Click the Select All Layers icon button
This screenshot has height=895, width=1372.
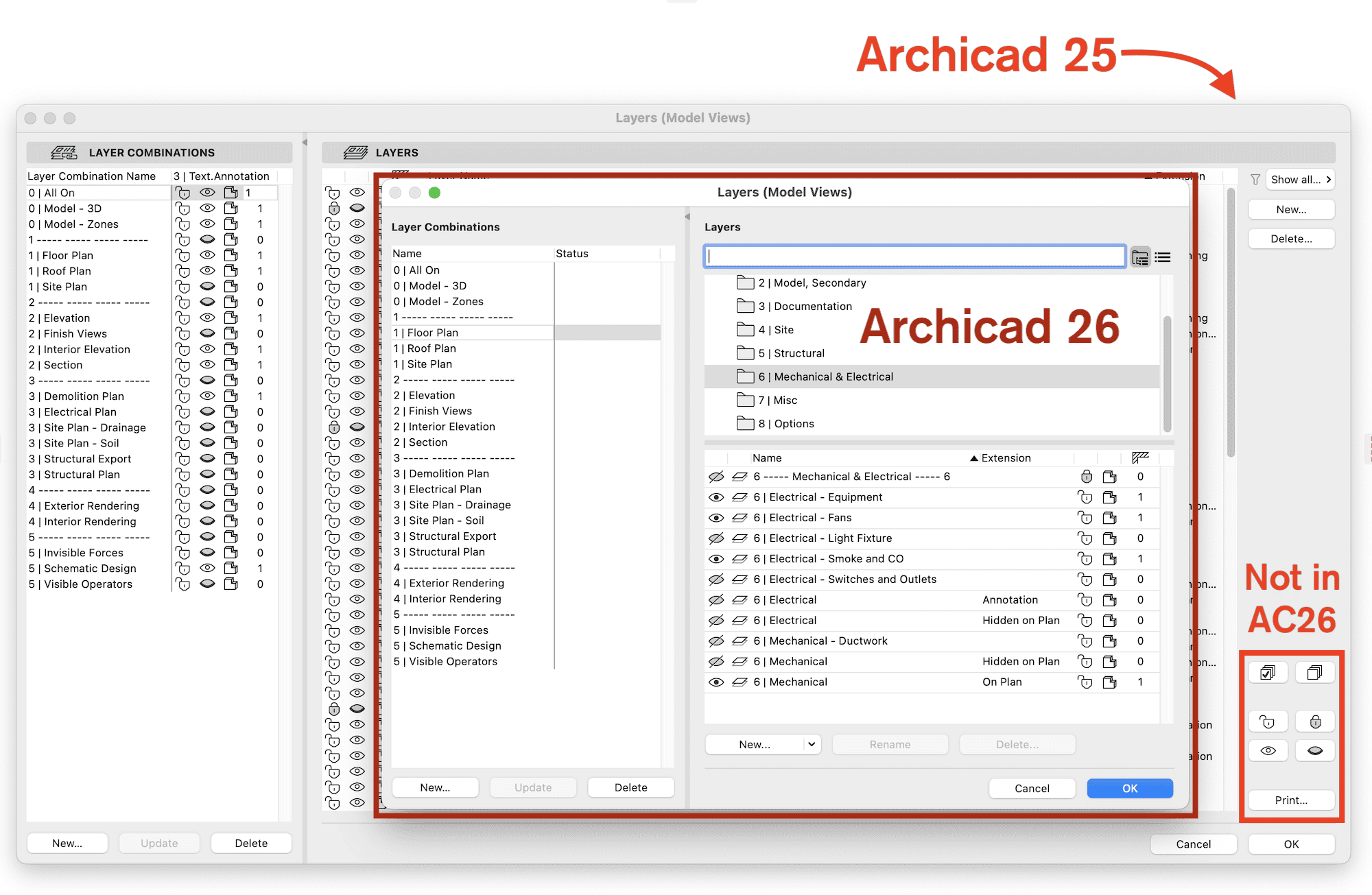click(x=1268, y=673)
